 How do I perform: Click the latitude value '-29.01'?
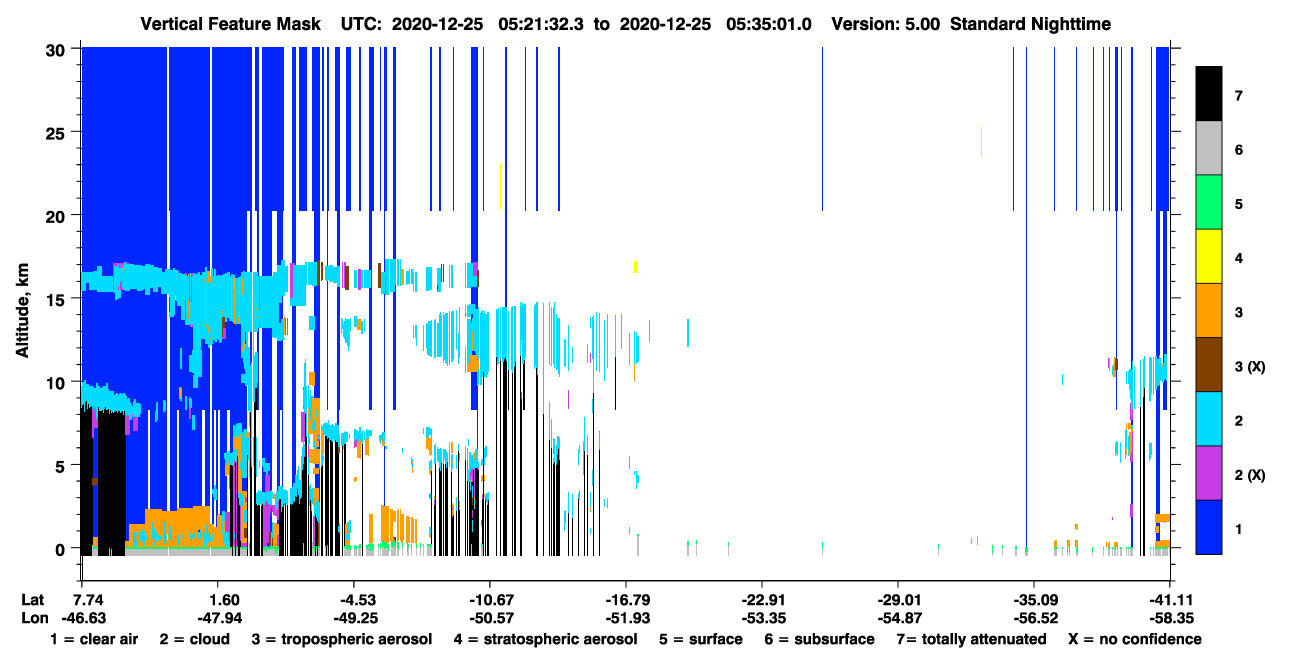coord(898,600)
